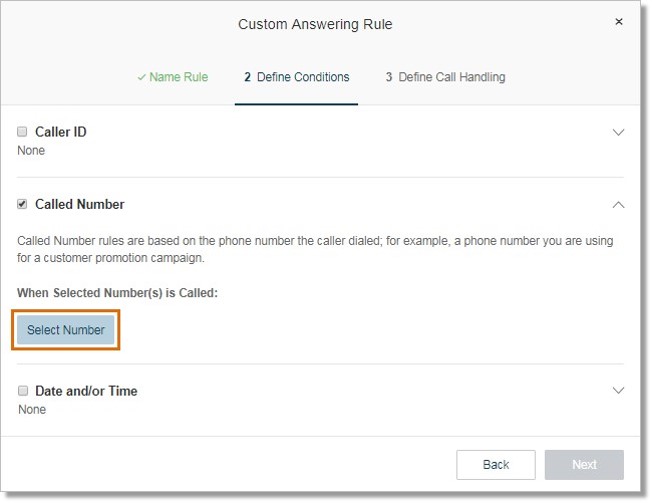Click the Date and/or Time heading

click(86, 391)
